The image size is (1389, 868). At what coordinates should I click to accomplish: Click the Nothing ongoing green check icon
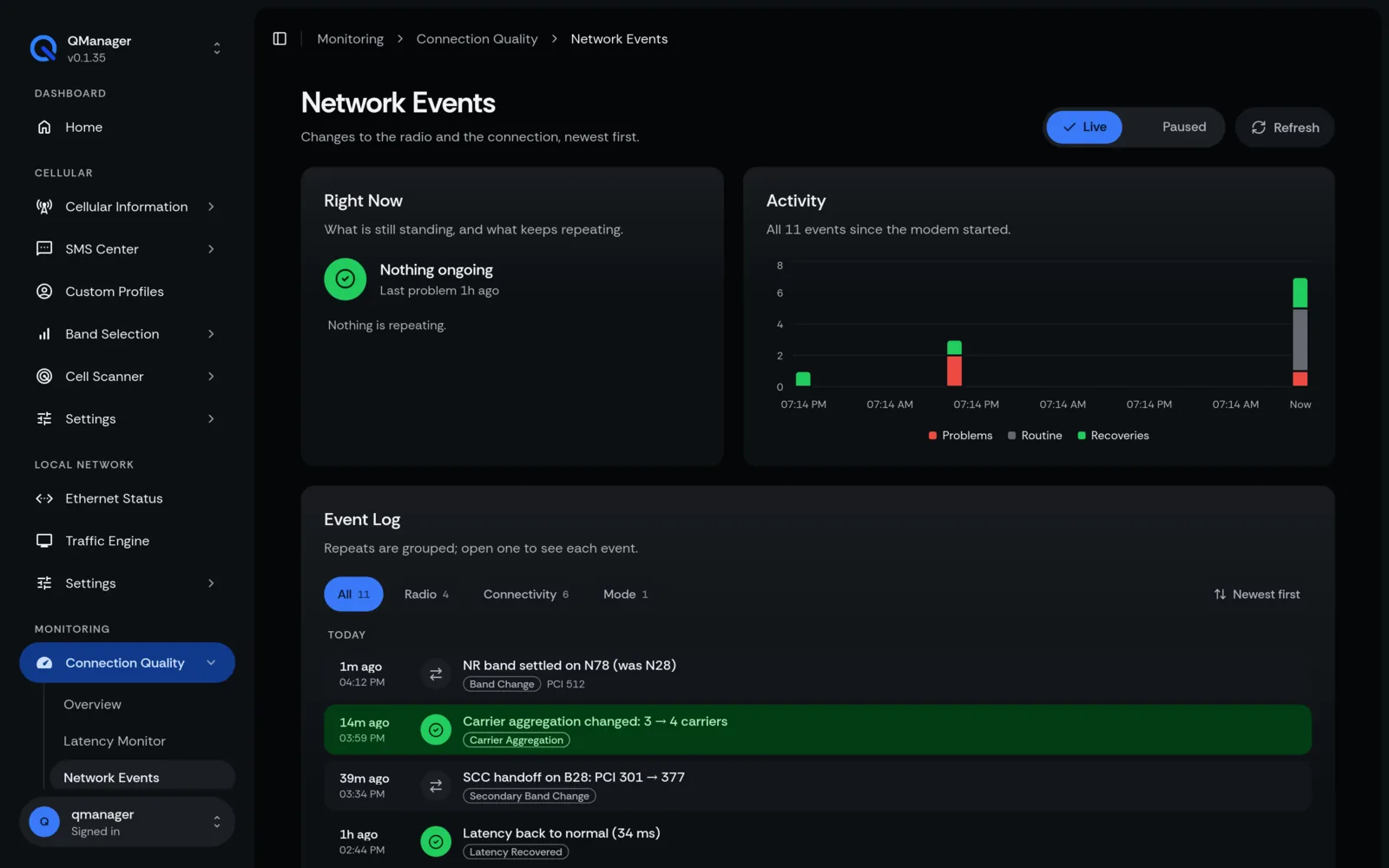coord(346,279)
